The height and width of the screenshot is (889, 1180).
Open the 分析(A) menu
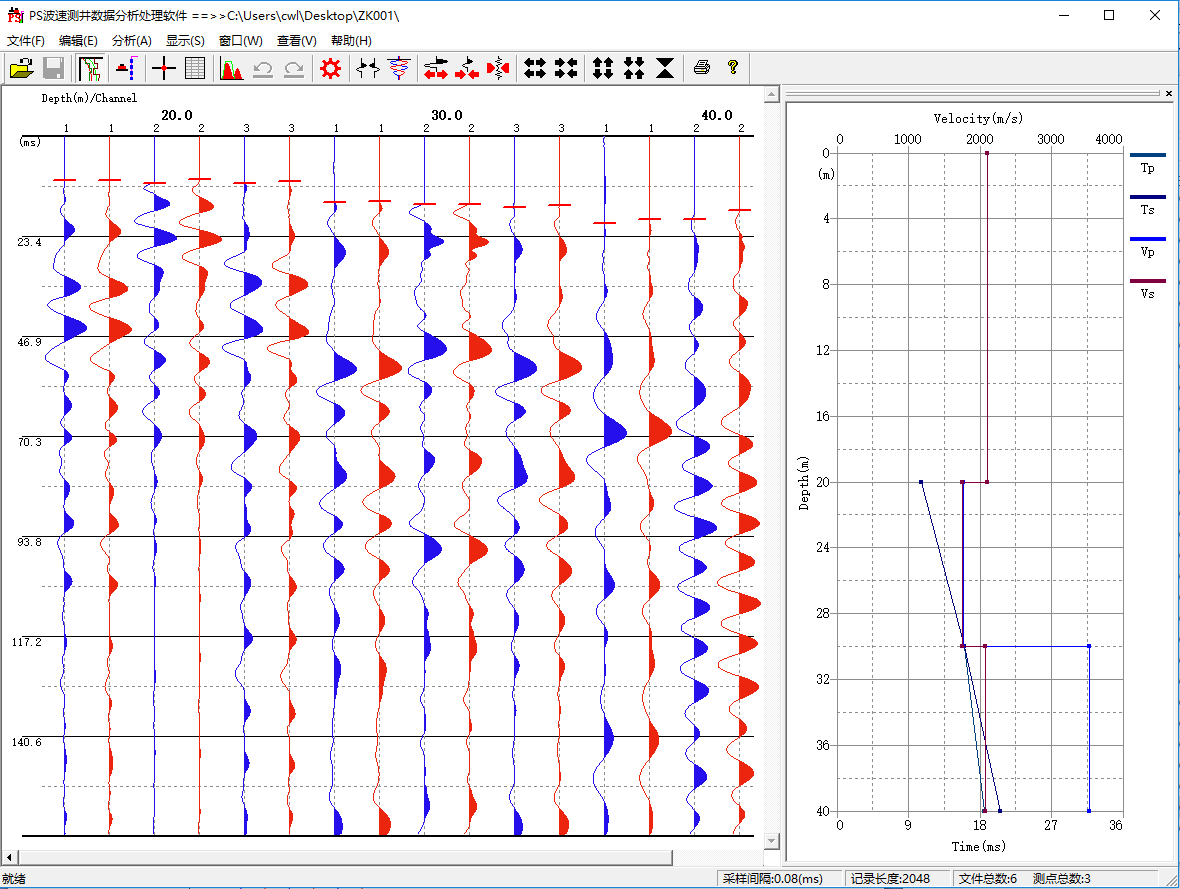132,41
